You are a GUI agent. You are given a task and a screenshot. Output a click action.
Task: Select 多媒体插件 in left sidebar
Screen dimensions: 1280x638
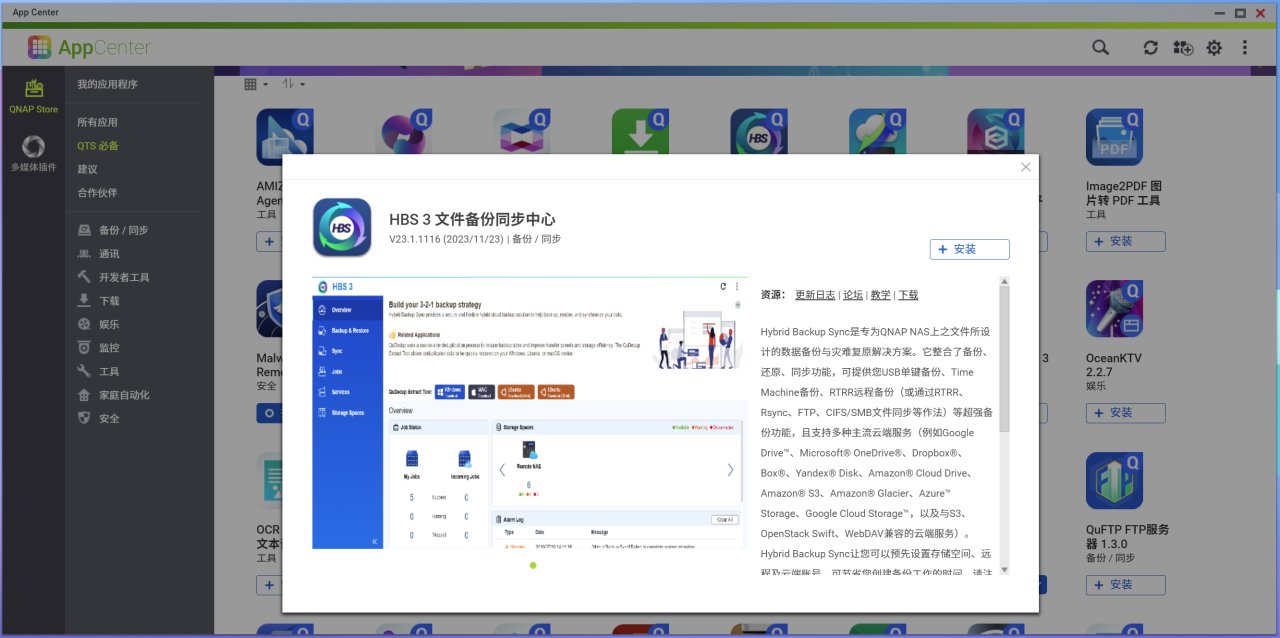pos(33,154)
